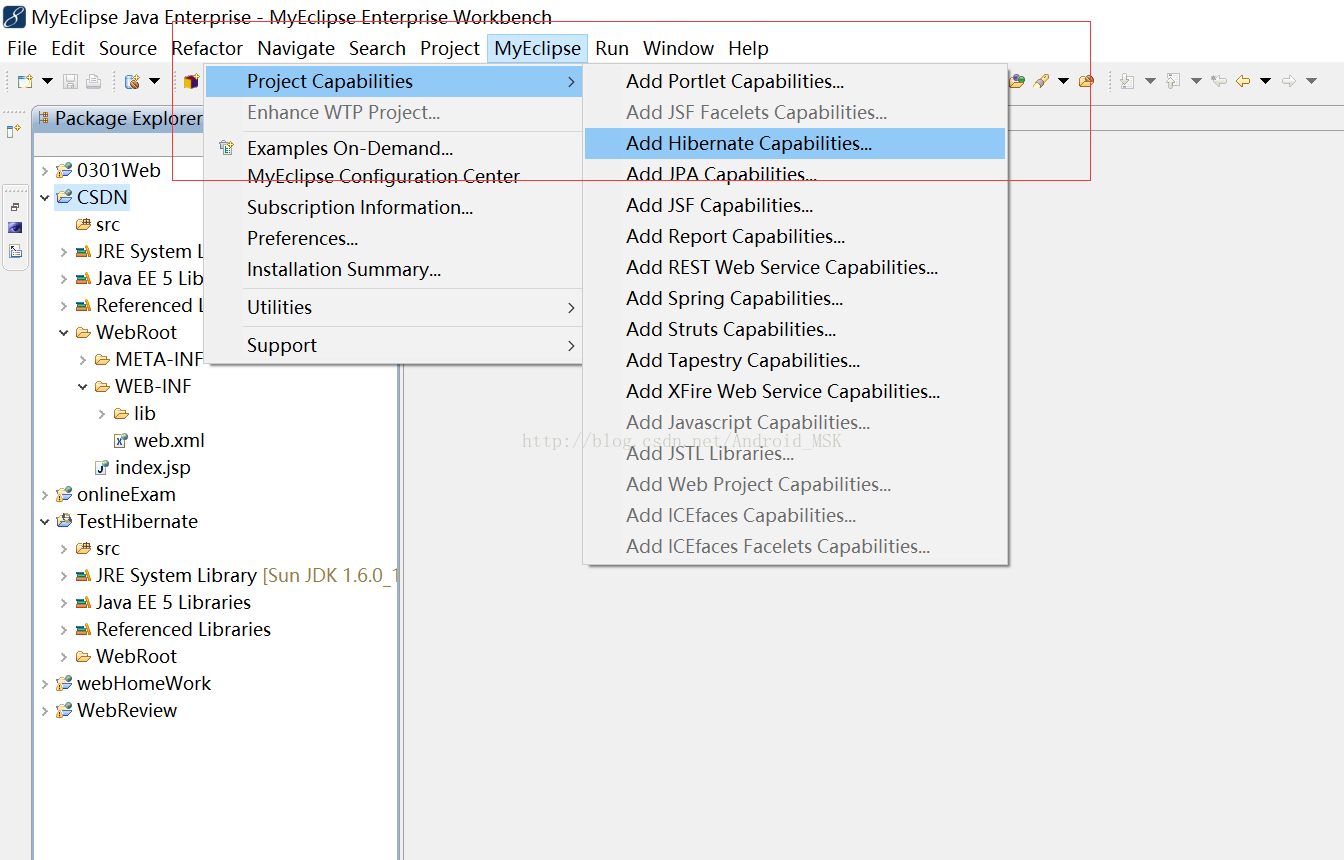Viewport: 1344px width, 860px height.
Task: Open the Navigate menu
Action: (296, 48)
